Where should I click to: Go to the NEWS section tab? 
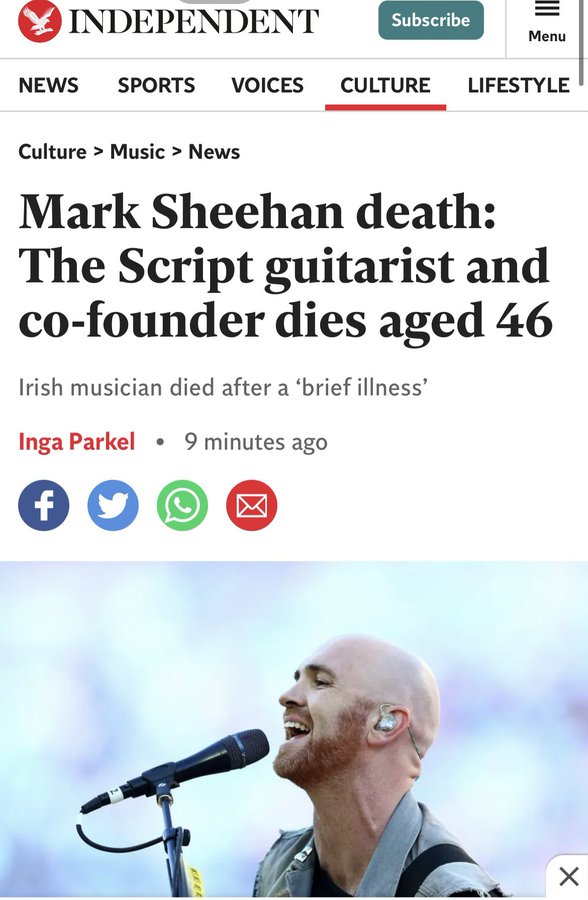(x=48, y=86)
